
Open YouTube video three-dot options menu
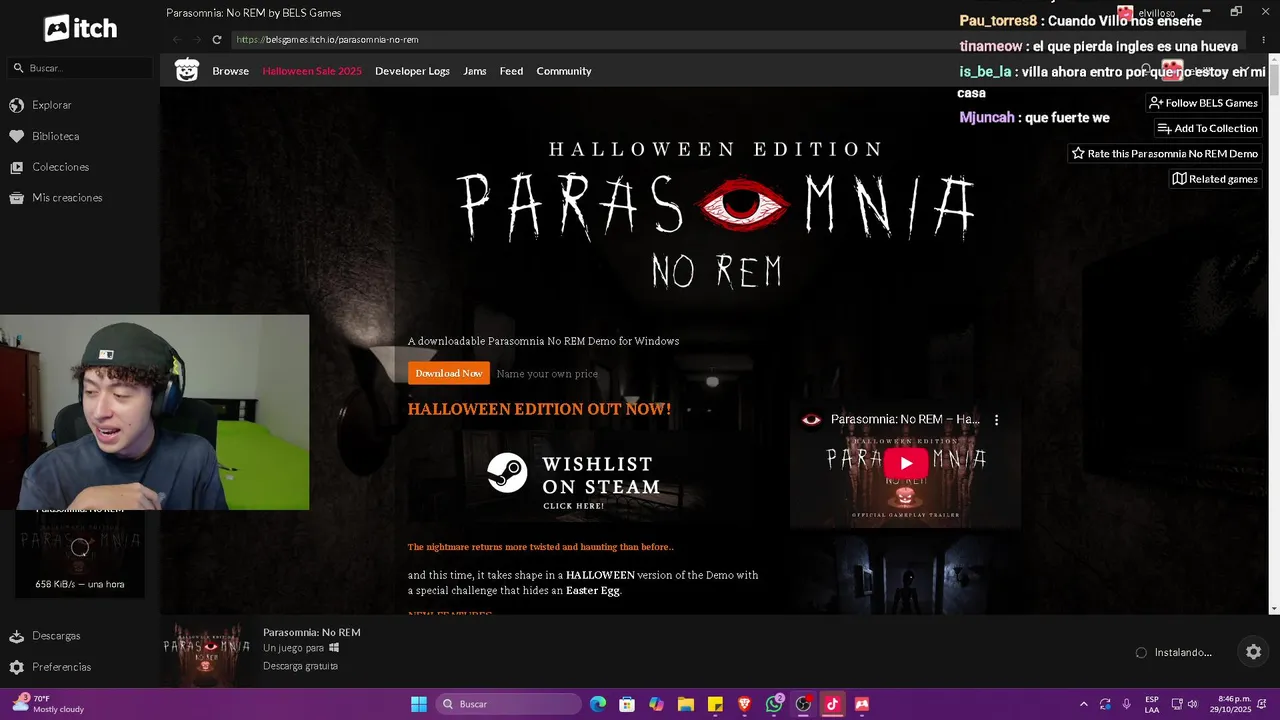point(996,420)
